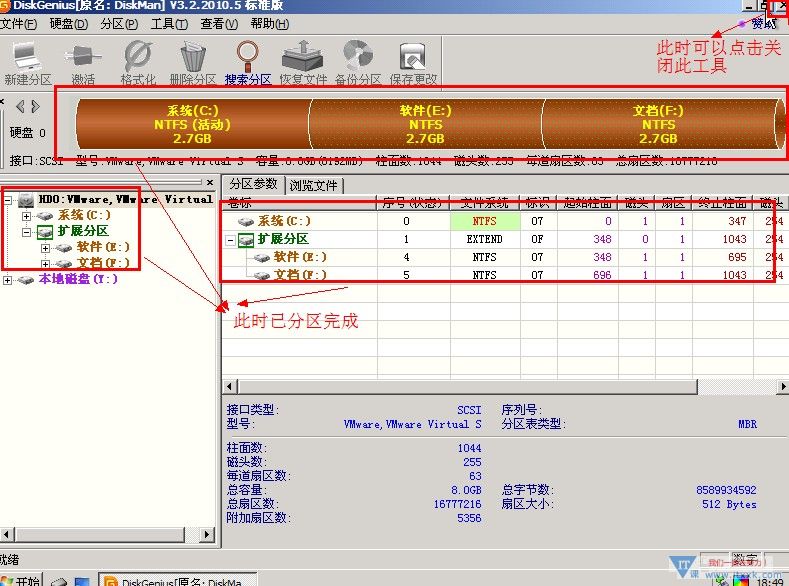Click the Backup Partition (备份分区) toolbar icon
Image resolution: width=789 pixels, height=586 pixels.
[358, 56]
